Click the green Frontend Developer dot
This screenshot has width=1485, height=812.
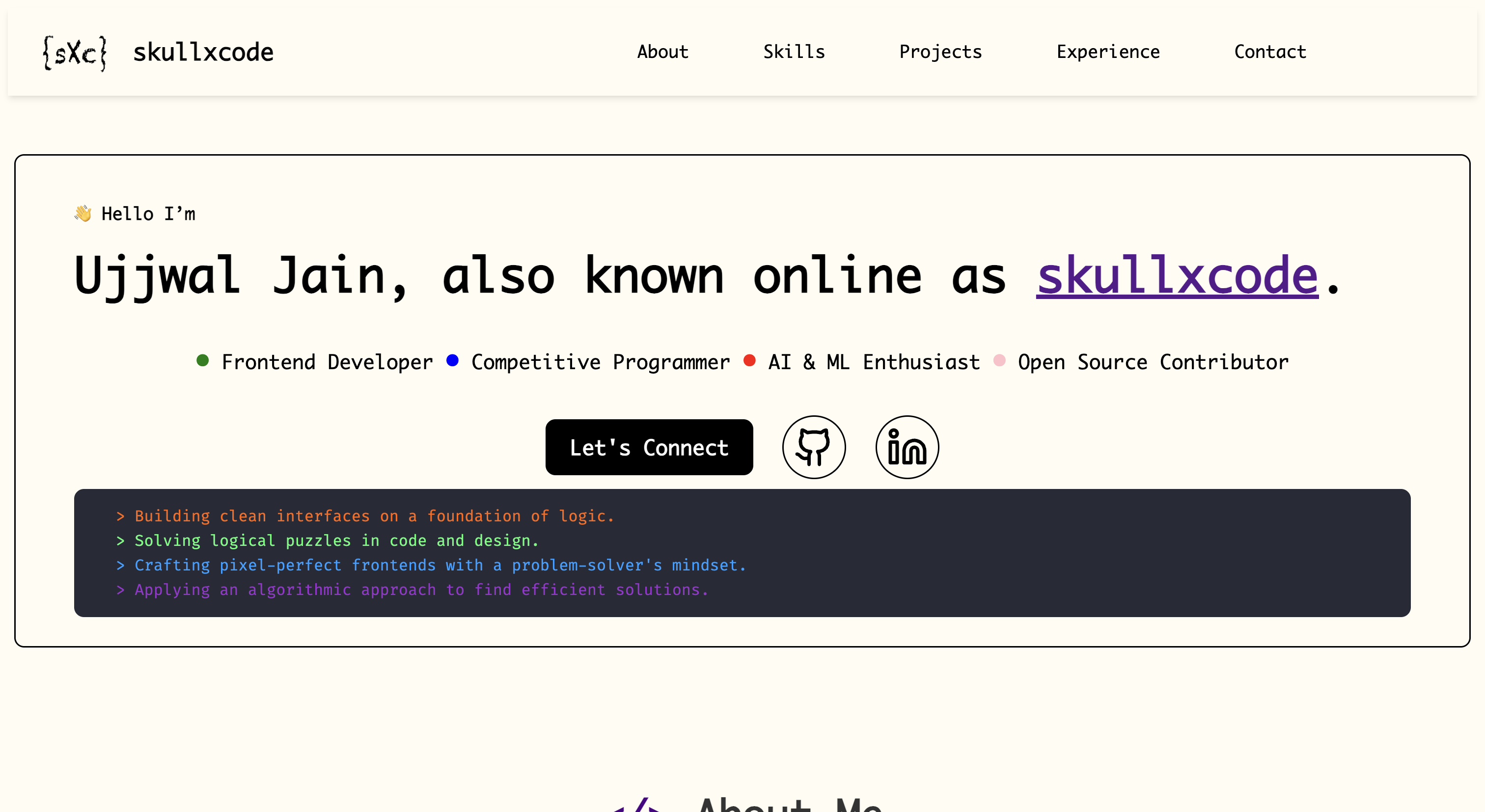click(202, 361)
